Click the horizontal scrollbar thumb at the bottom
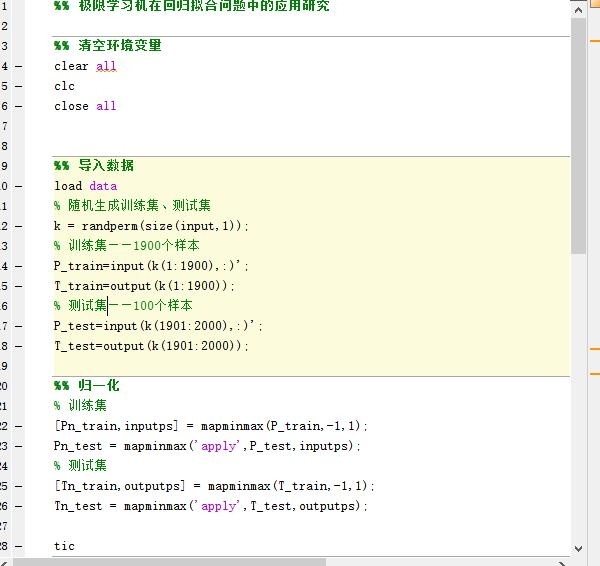This screenshot has width=600, height=566. (170, 562)
